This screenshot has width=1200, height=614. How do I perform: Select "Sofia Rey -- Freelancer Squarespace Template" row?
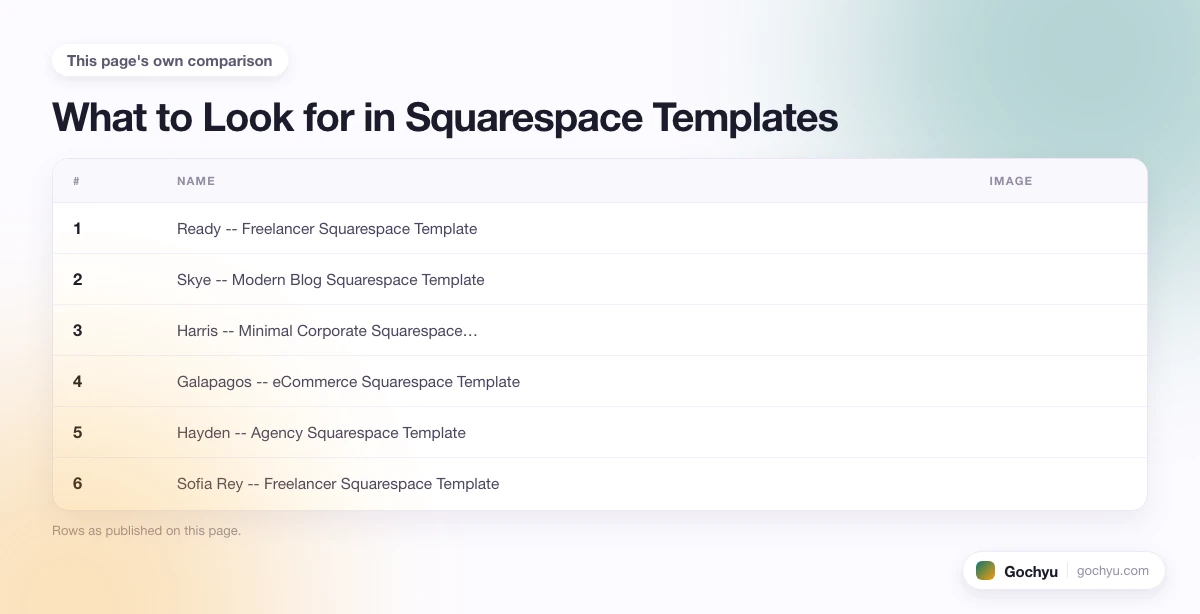click(x=600, y=484)
